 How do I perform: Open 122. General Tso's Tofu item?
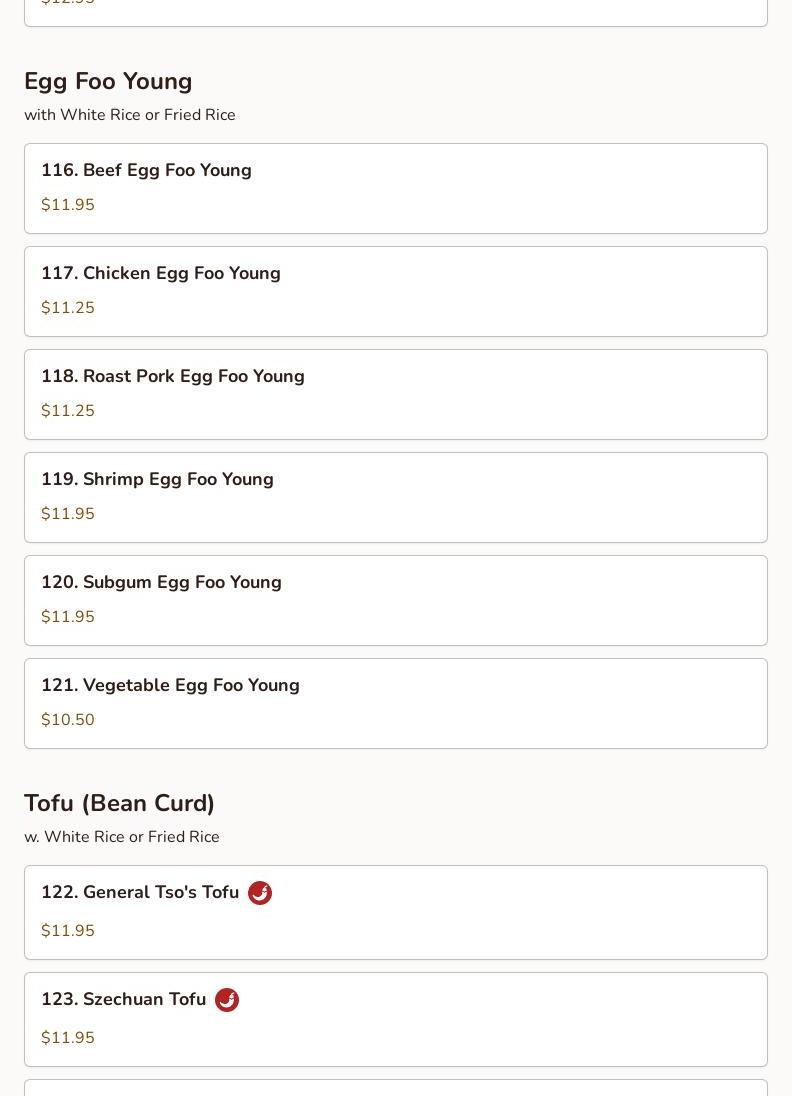point(396,912)
